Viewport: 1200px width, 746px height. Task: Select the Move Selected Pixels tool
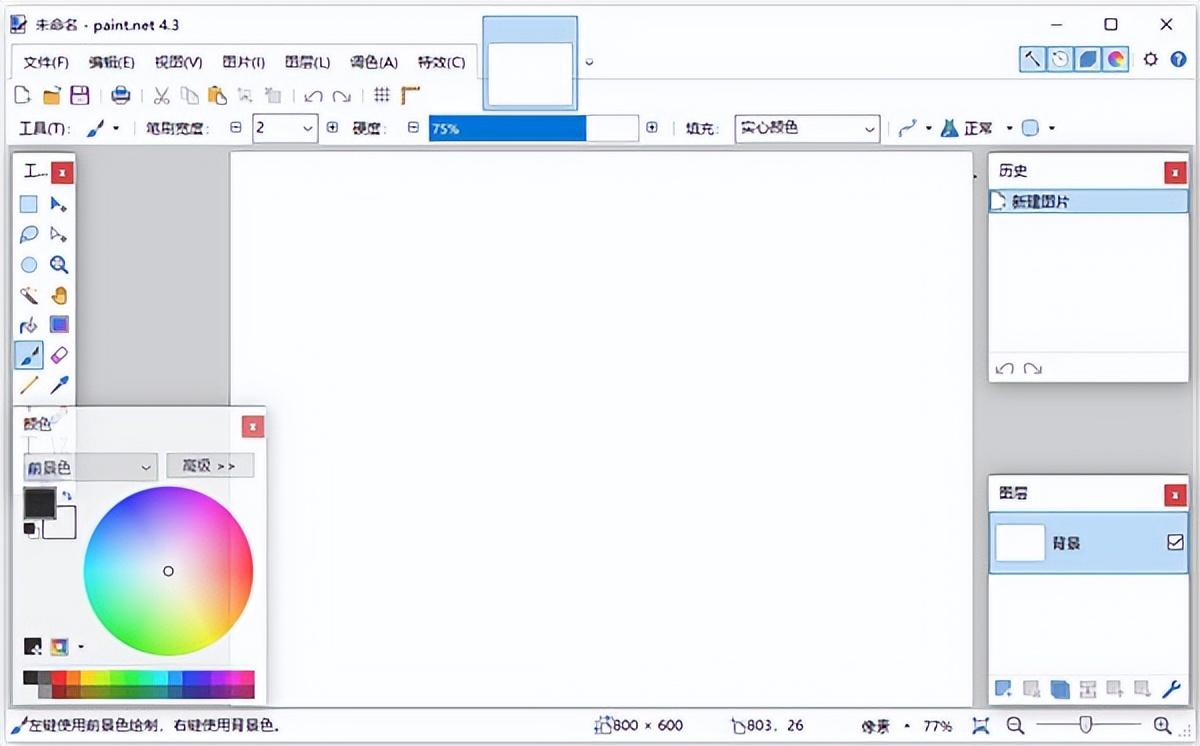coord(59,204)
